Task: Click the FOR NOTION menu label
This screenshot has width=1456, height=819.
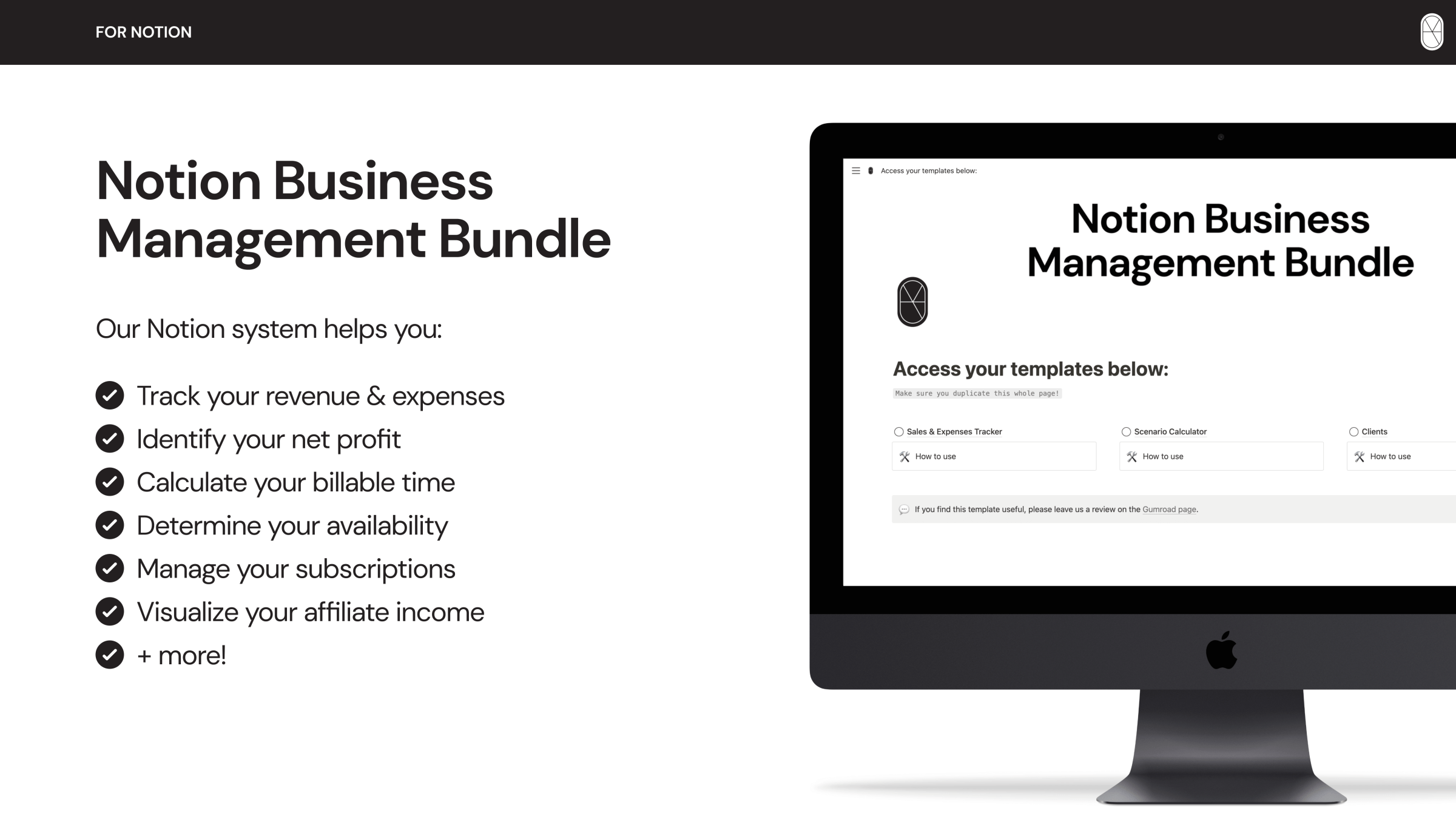Action: [x=143, y=32]
